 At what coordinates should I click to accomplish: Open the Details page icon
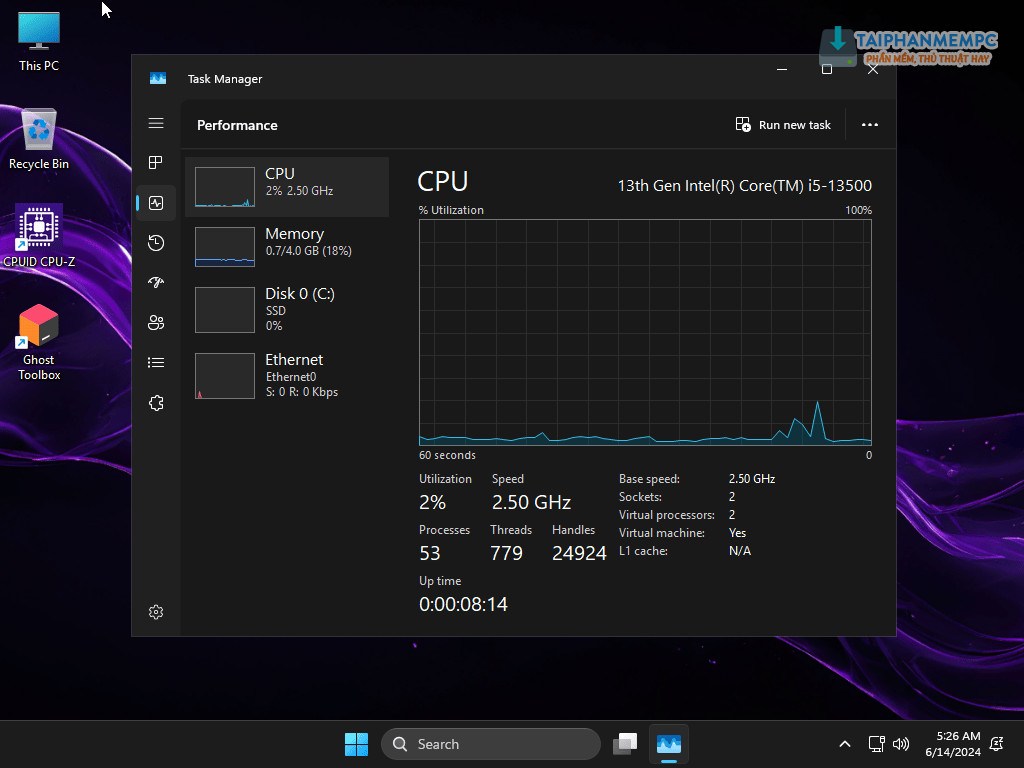(x=156, y=363)
